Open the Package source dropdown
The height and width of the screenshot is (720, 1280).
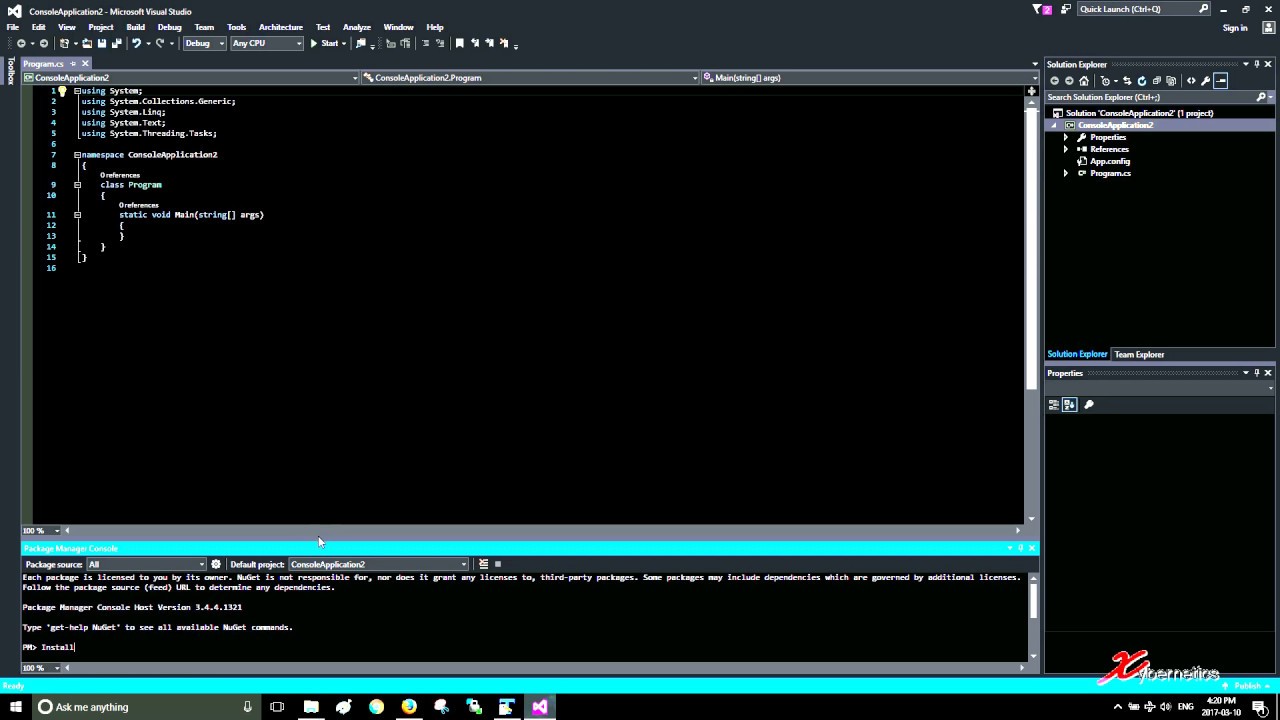[x=146, y=564]
